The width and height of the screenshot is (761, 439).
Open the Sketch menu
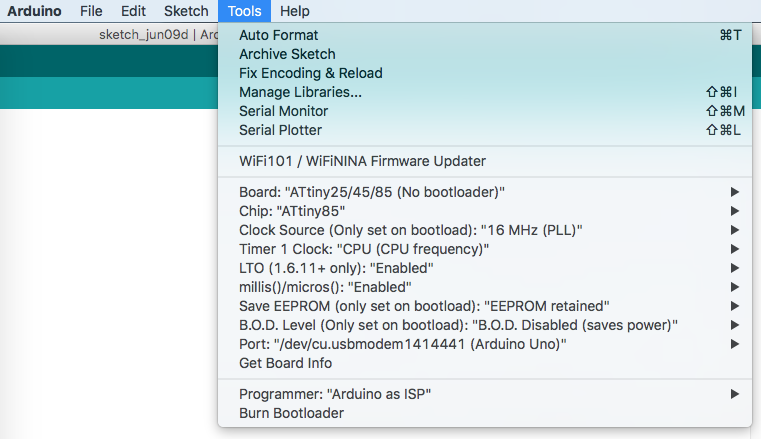pyautogui.click(x=186, y=11)
